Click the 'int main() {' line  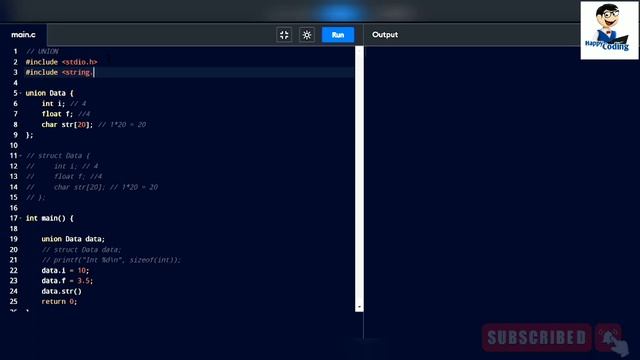coord(49,218)
